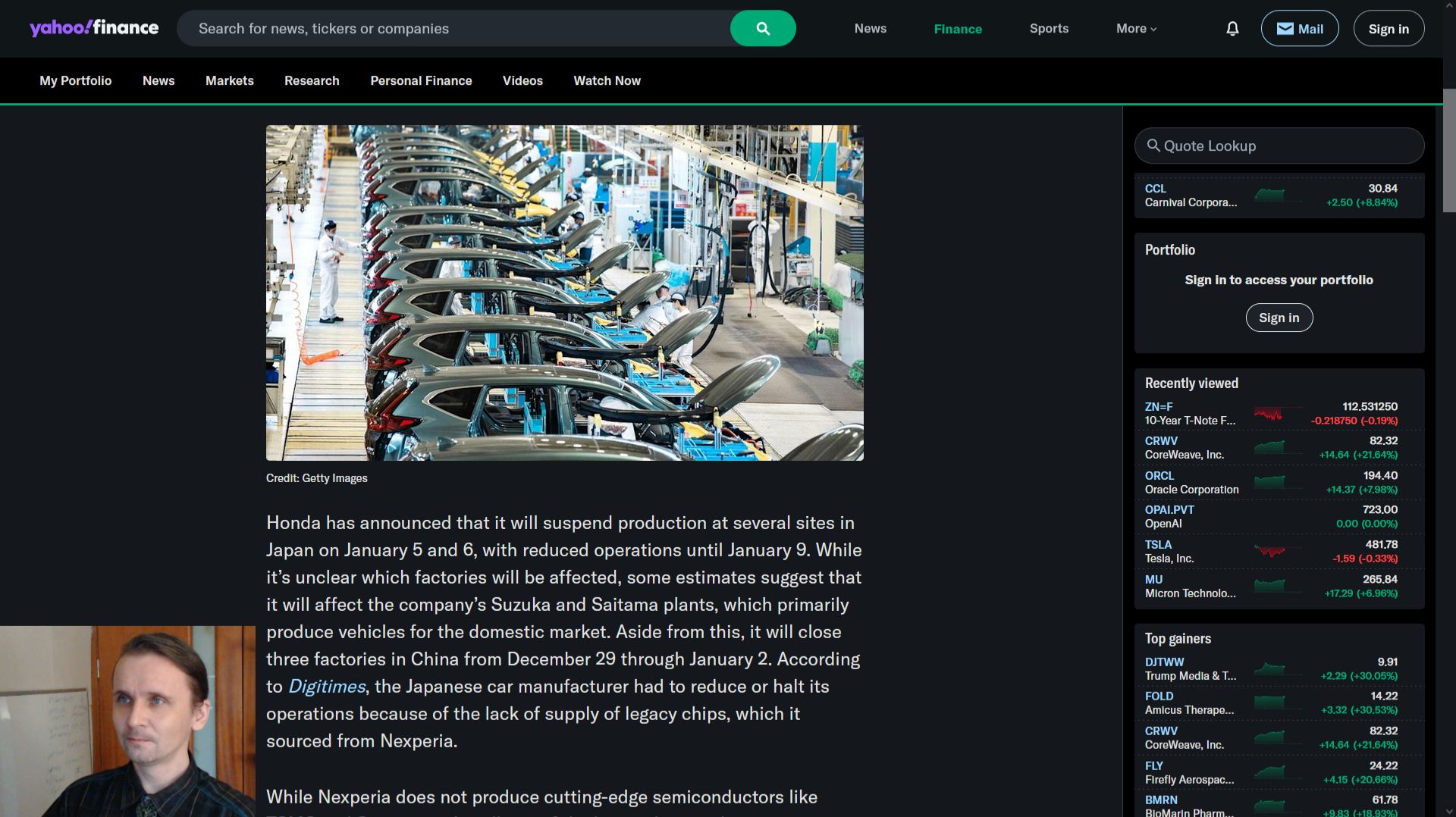Open the TSLA ticker link
Viewport: 1456px width, 817px height.
1158,545
